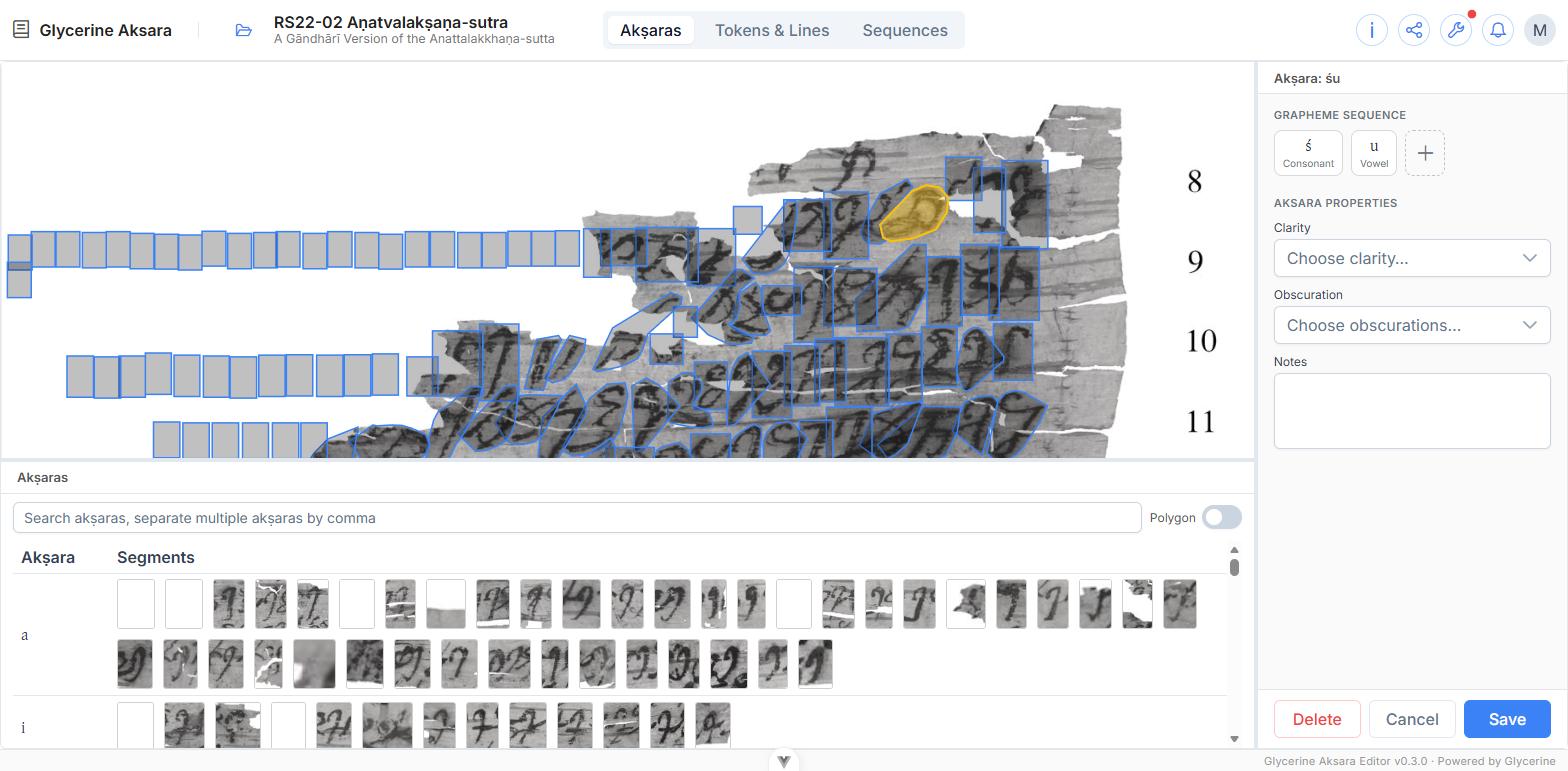Viewport: 1568px width, 771px height.
Task: Open the info icon in top bar
Action: [1371, 30]
